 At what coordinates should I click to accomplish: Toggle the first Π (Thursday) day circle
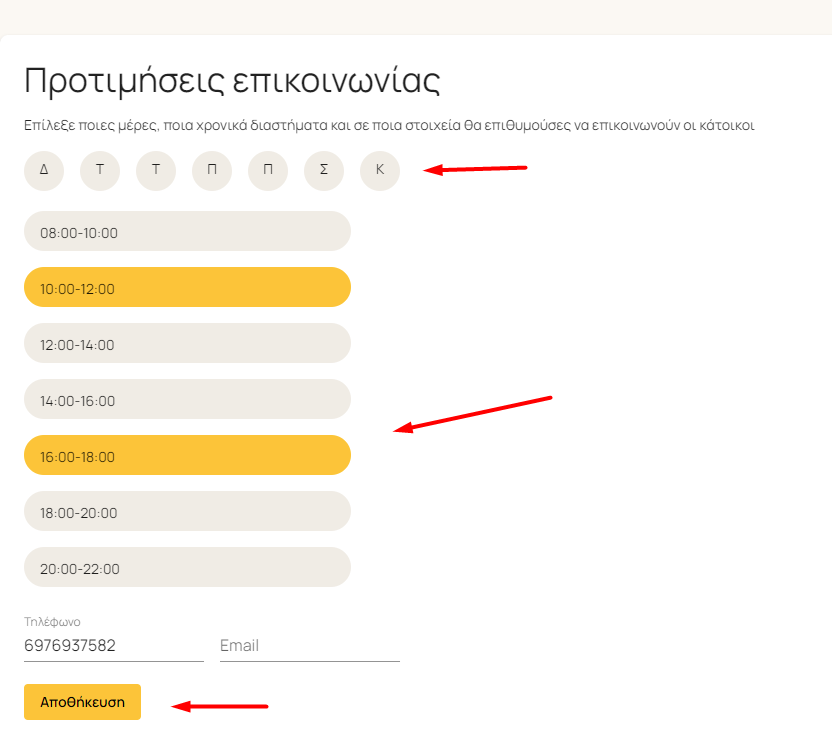tap(212, 170)
